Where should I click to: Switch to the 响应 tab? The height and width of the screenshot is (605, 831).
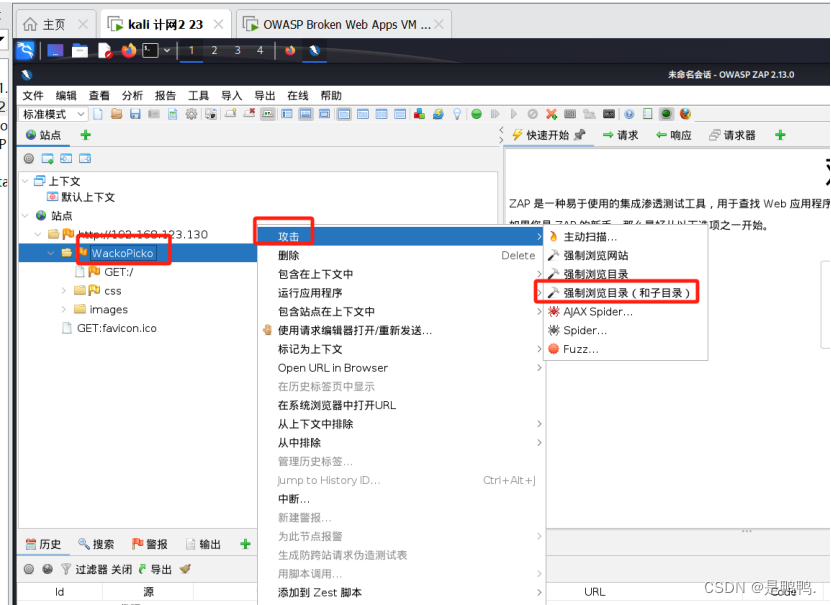pos(674,135)
